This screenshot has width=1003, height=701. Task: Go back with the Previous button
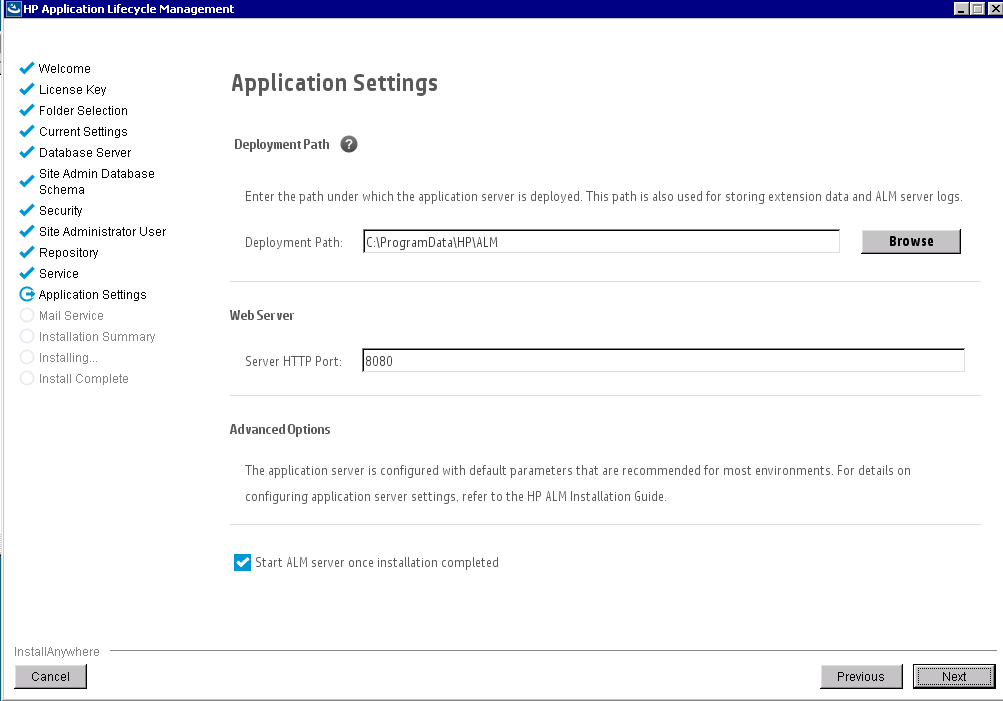coord(861,677)
